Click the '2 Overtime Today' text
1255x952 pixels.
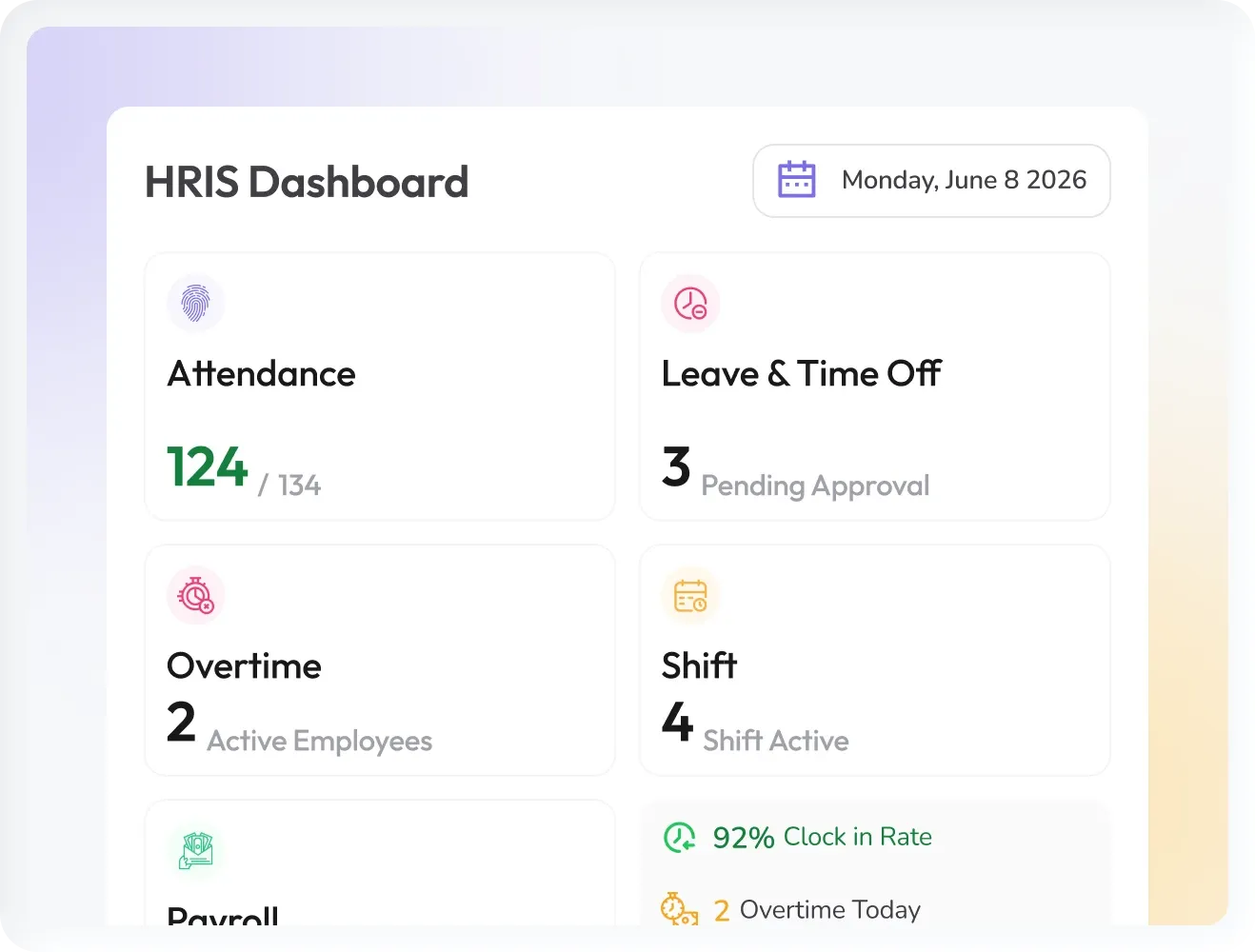point(817,910)
